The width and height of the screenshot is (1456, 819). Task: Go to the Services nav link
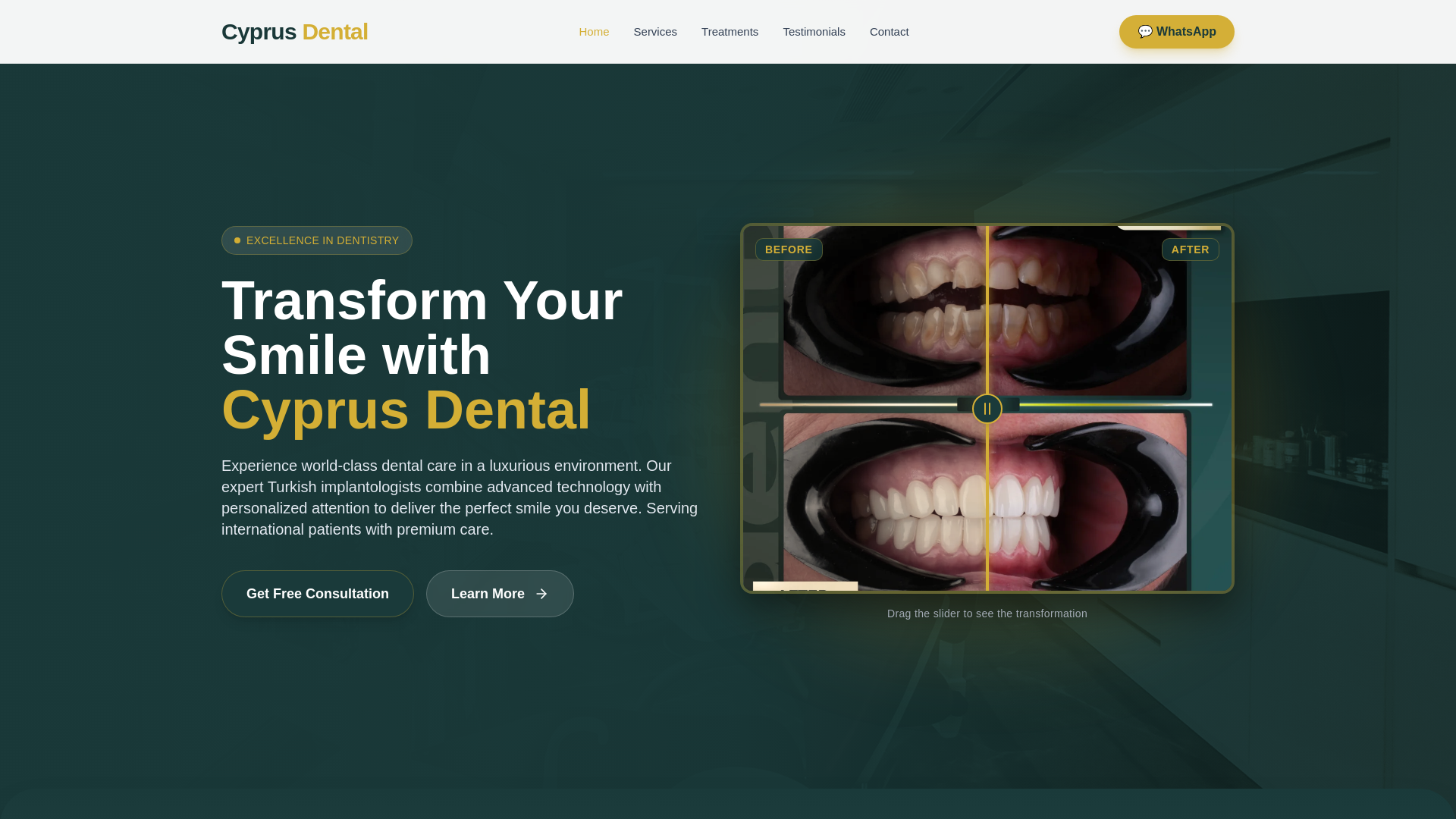[655, 32]
